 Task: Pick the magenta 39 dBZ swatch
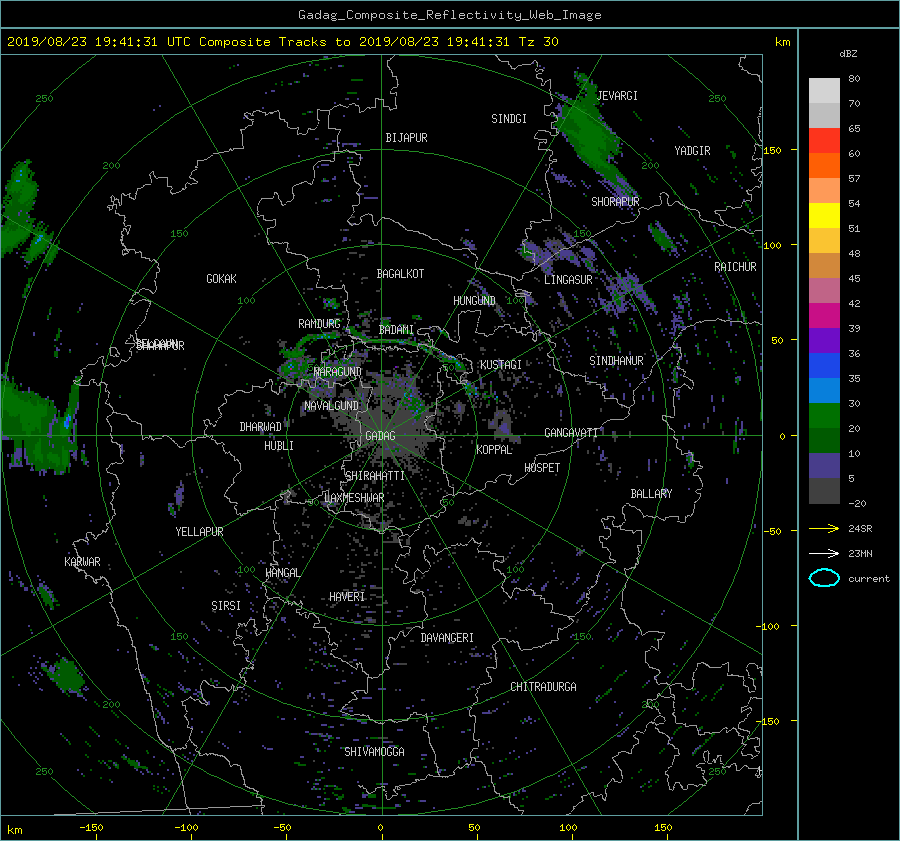pyautogui.click(x=824, y=316)
